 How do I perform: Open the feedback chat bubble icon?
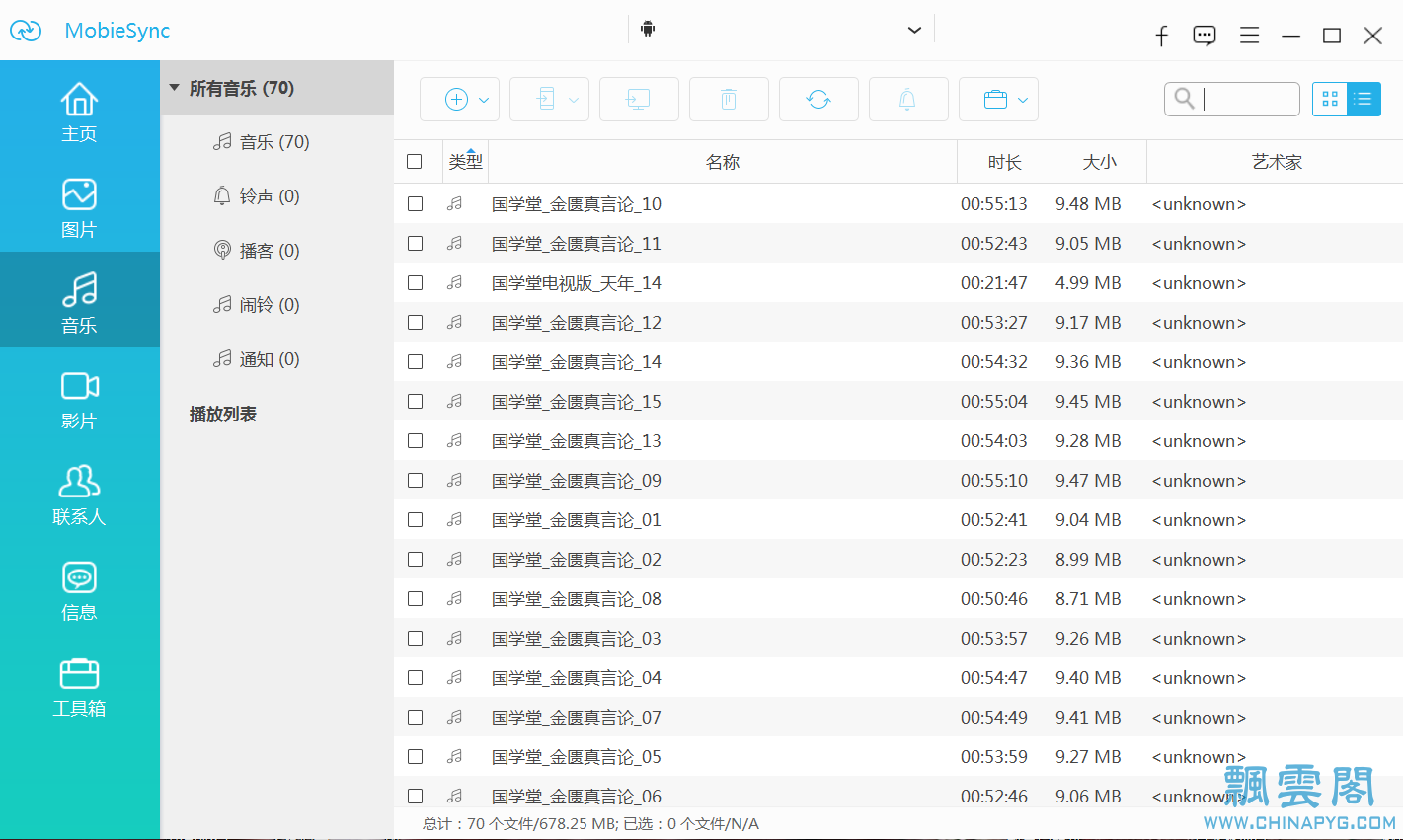point(1205,36)
